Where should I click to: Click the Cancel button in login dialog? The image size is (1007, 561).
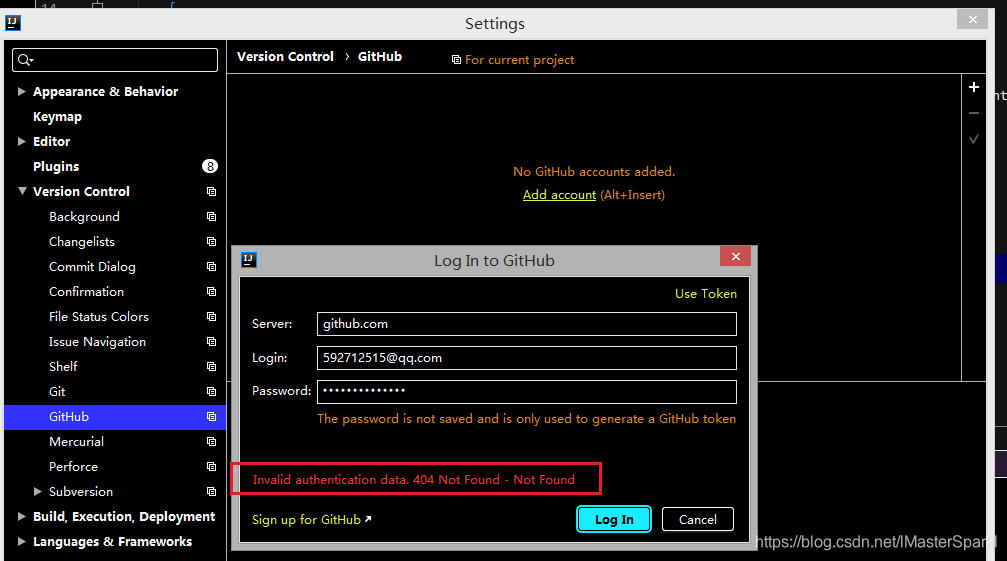coord(697,519)
